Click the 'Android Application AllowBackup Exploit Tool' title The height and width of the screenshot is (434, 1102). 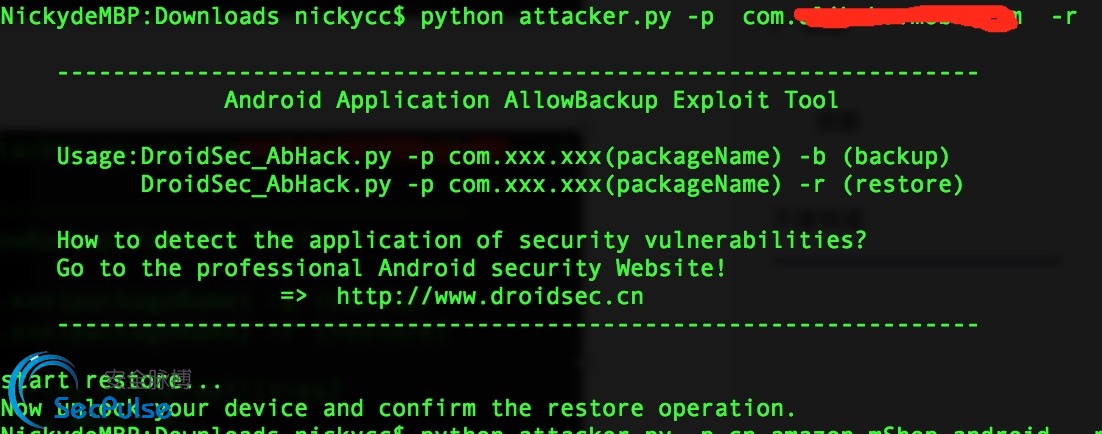click(531, 100)
